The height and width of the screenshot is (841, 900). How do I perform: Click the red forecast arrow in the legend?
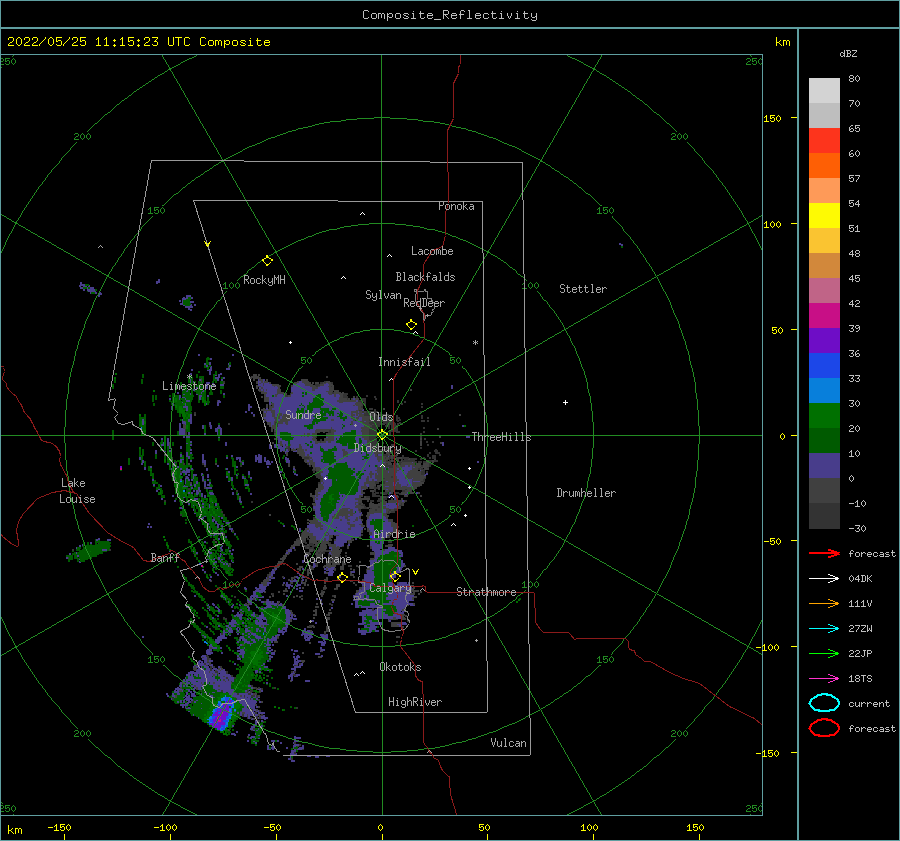point(824,553)
